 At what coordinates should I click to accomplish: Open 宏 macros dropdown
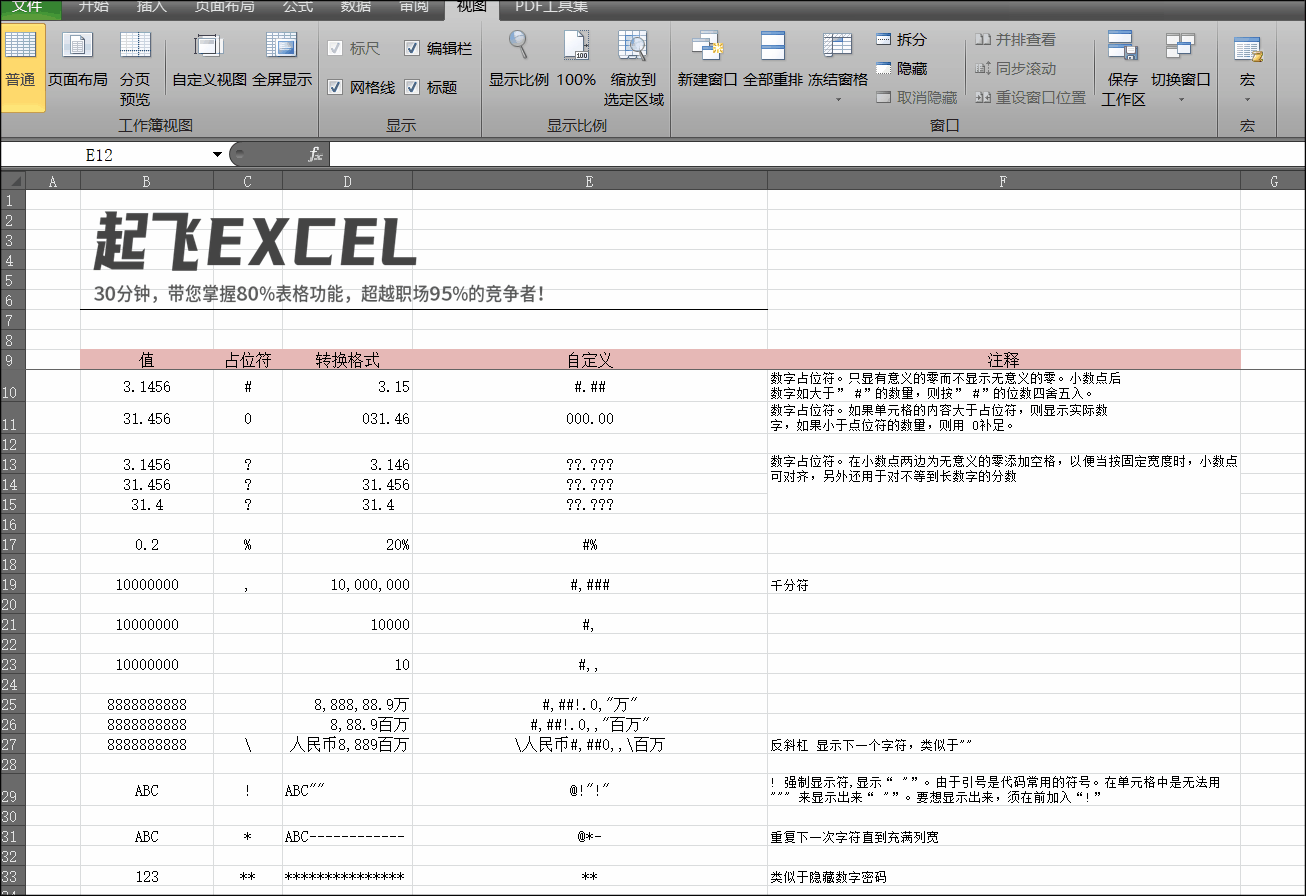coord(1247,68)
